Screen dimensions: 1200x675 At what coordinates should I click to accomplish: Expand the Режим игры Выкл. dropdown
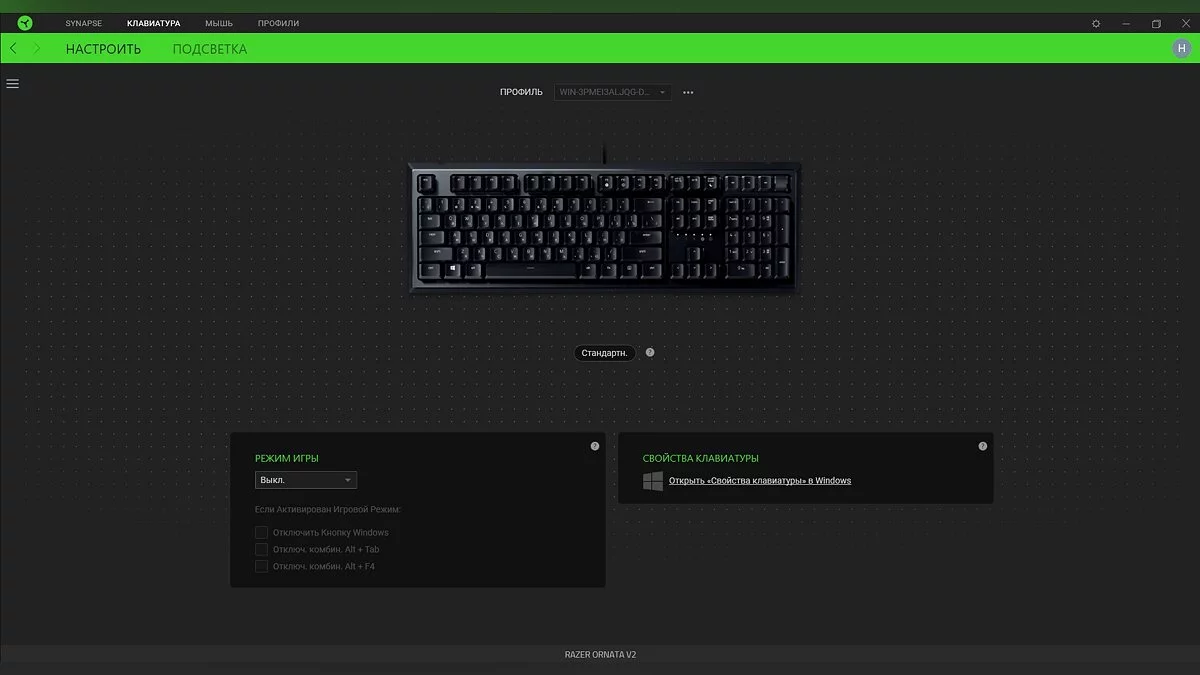(306, 480)
